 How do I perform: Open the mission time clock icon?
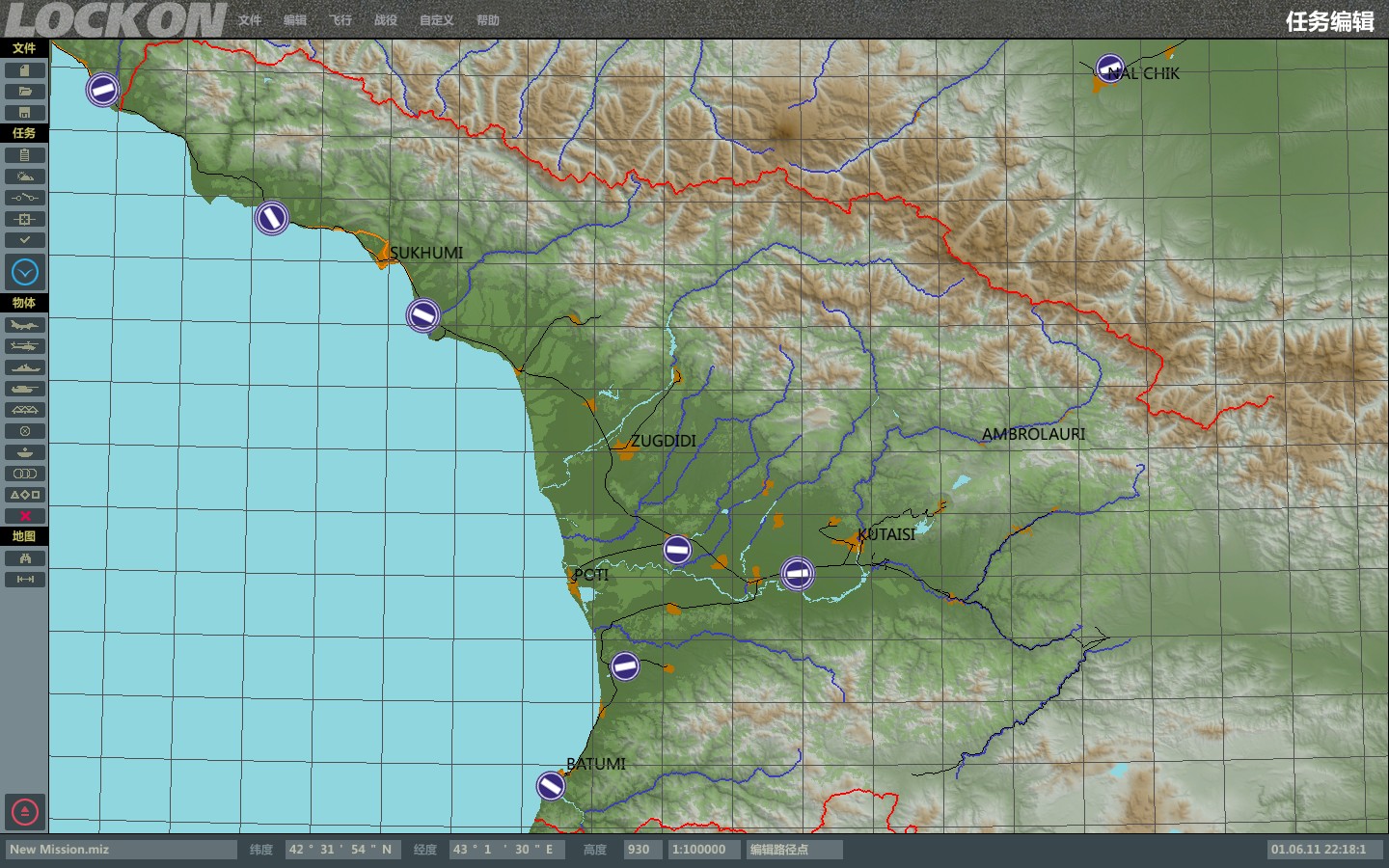coord(24,272)
